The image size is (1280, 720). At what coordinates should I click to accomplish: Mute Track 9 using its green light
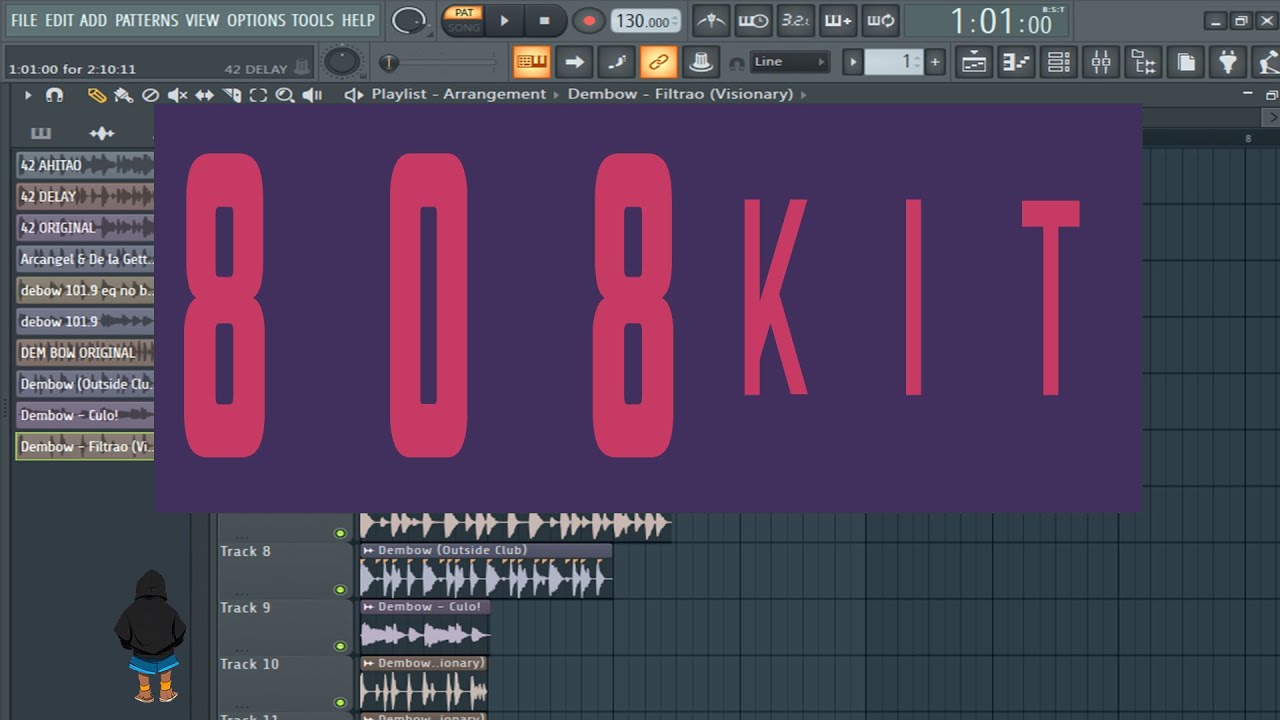[340, 646]
